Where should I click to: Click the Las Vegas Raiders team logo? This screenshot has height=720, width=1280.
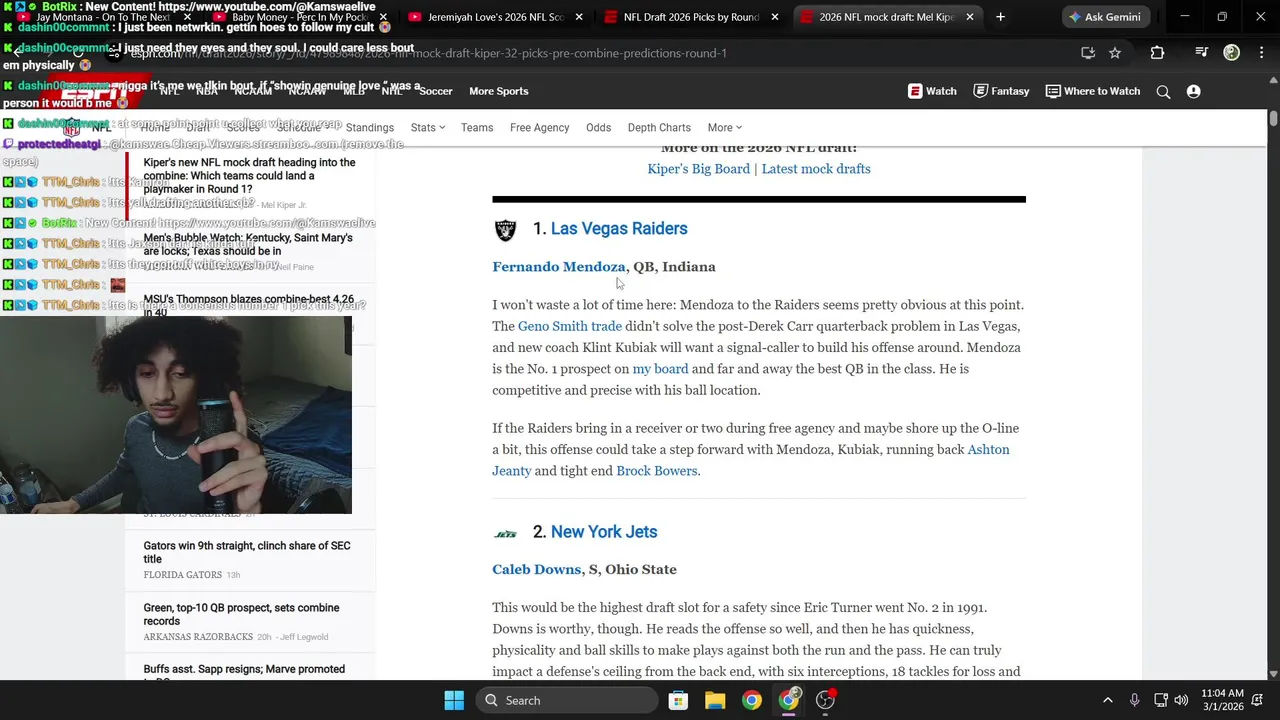tap(506, 230)
